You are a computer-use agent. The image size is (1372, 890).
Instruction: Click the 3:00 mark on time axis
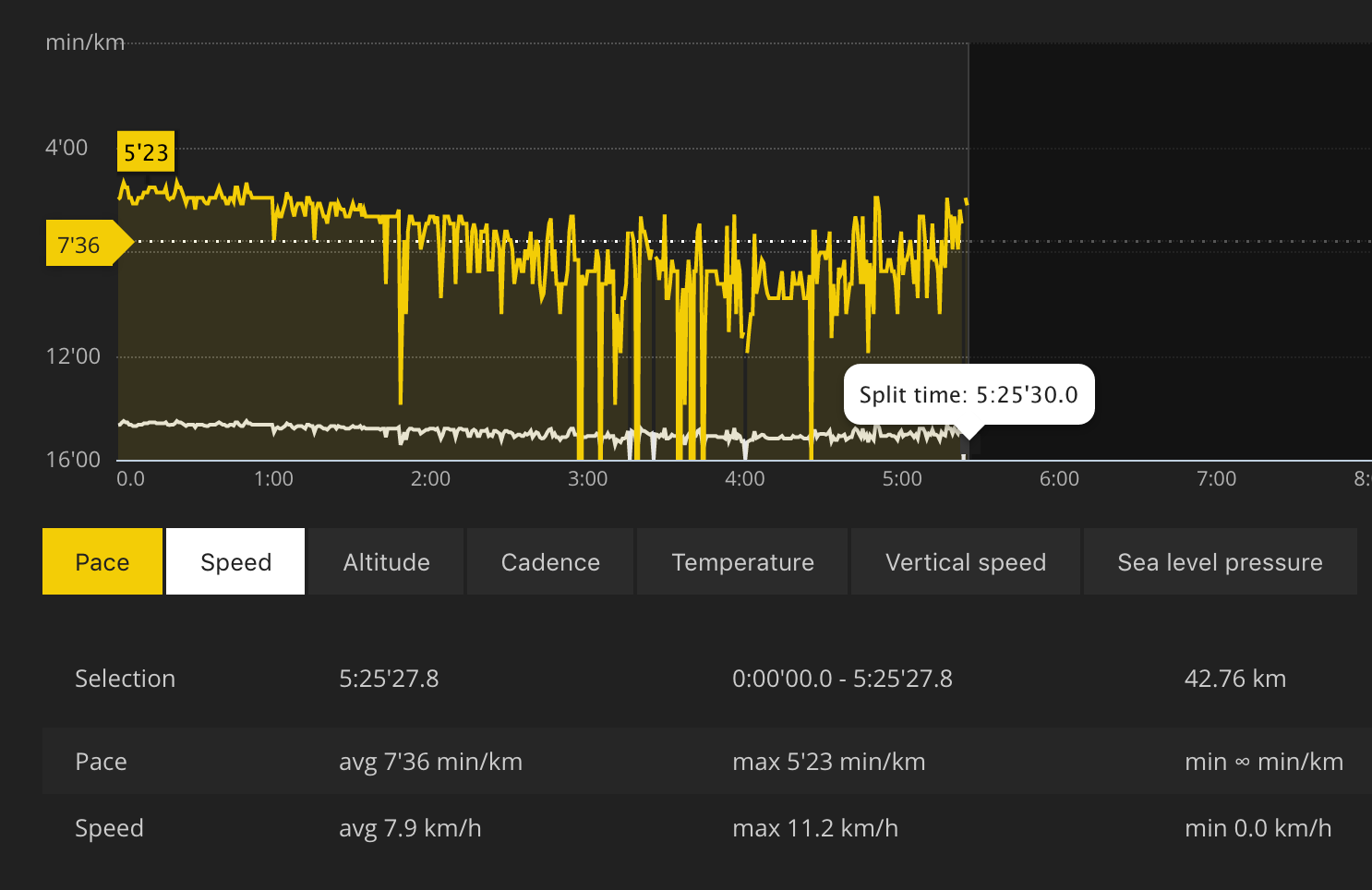pos(587,479)
